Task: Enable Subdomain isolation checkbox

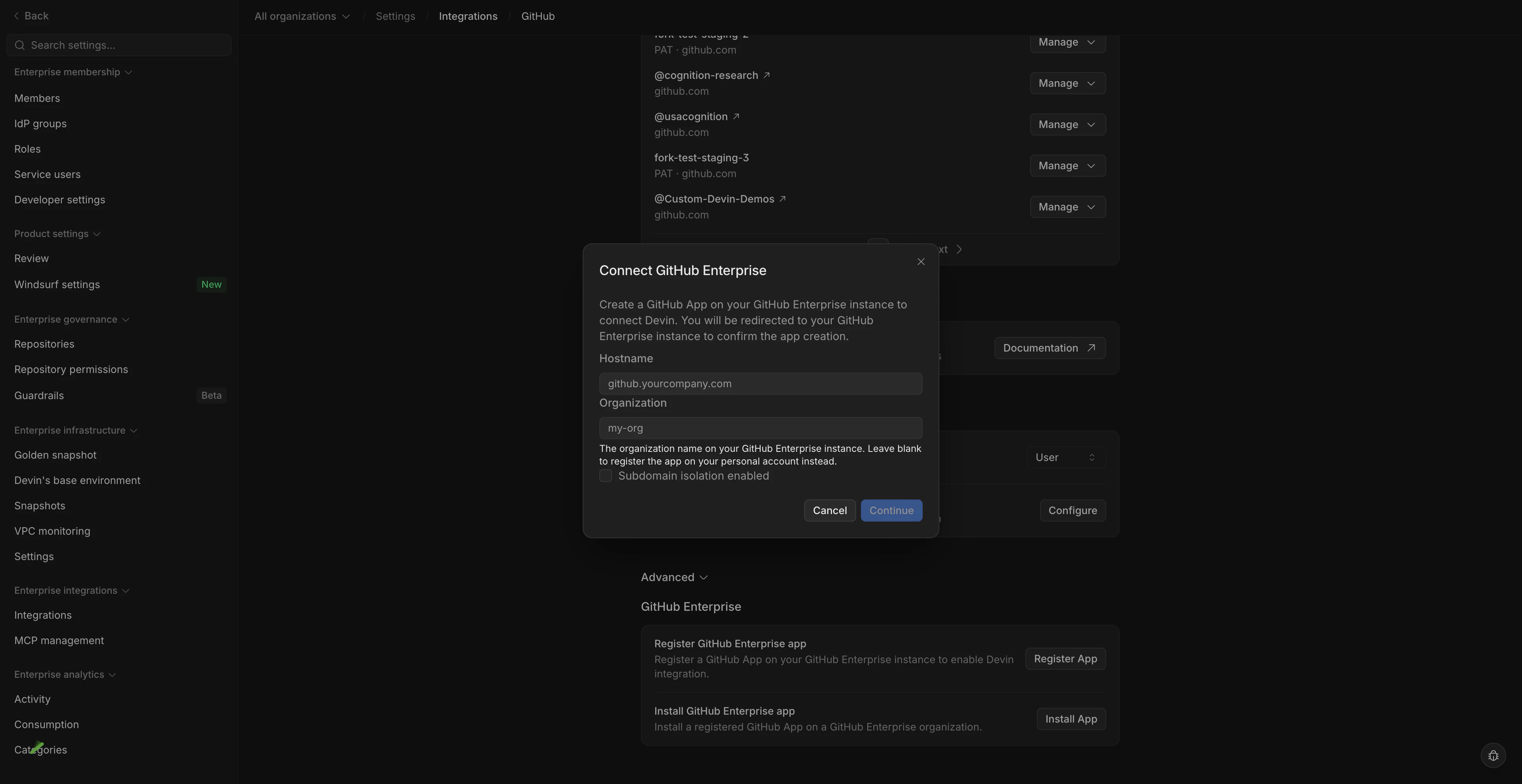Action: pyautogui.click(x=606, y=476)
